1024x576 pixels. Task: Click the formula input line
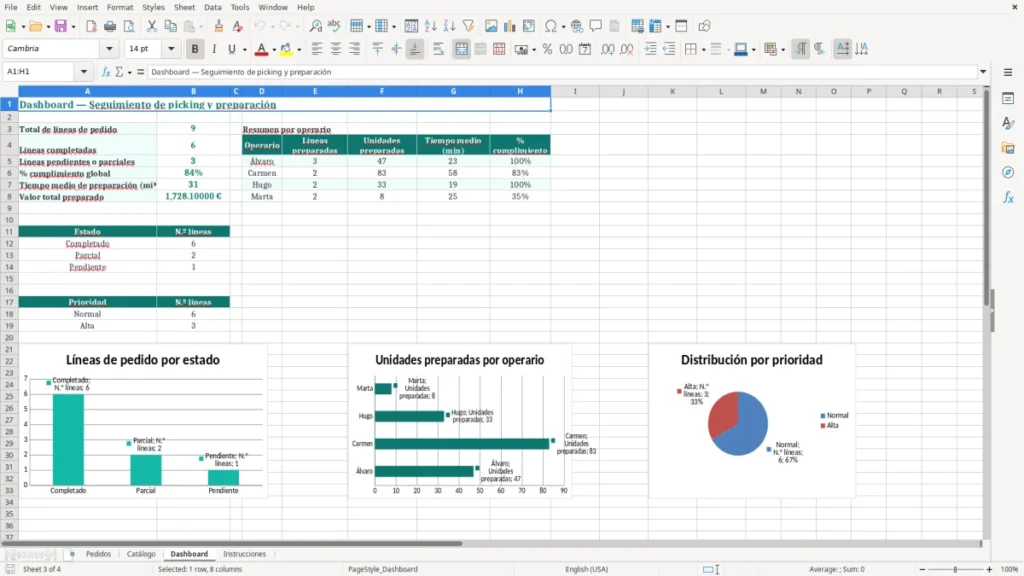pos(562,72)
